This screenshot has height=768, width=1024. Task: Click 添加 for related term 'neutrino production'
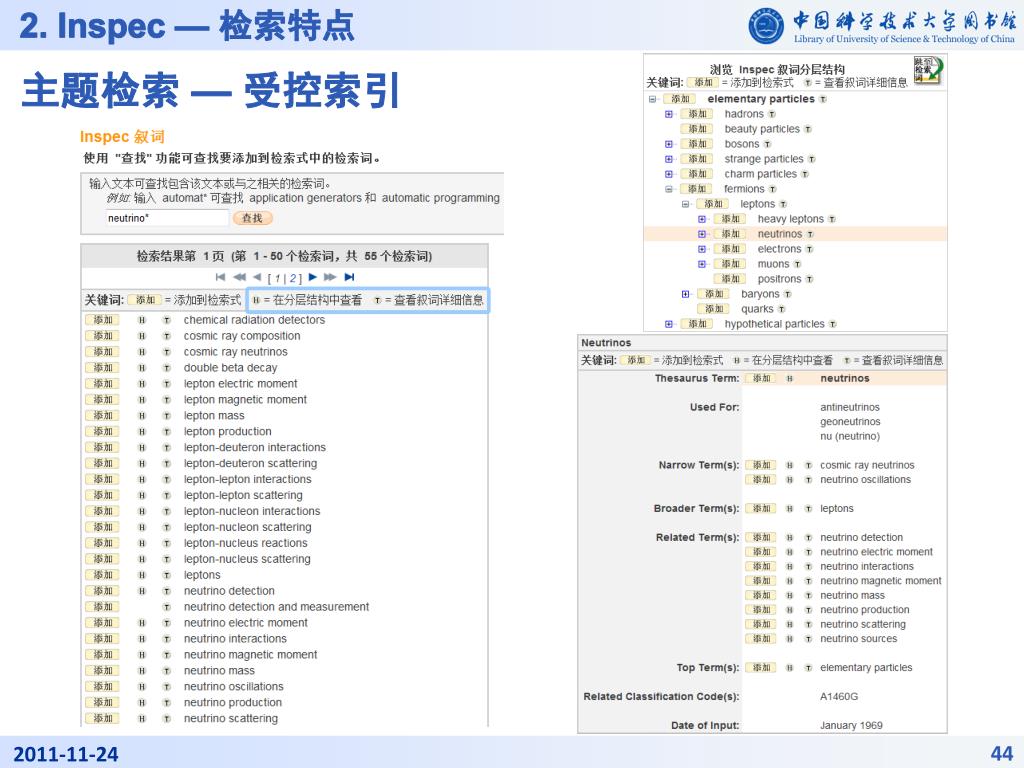click(x=761, y=610)
